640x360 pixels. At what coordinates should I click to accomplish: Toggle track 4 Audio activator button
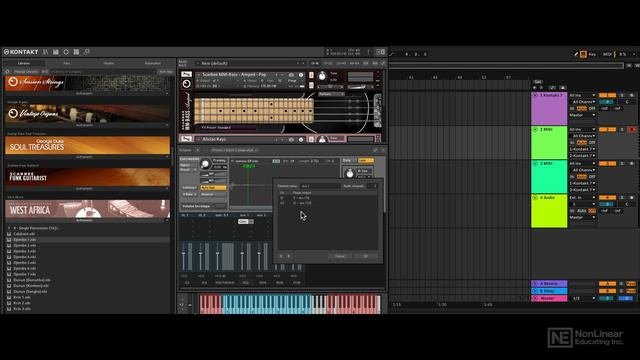click(607, 198)
